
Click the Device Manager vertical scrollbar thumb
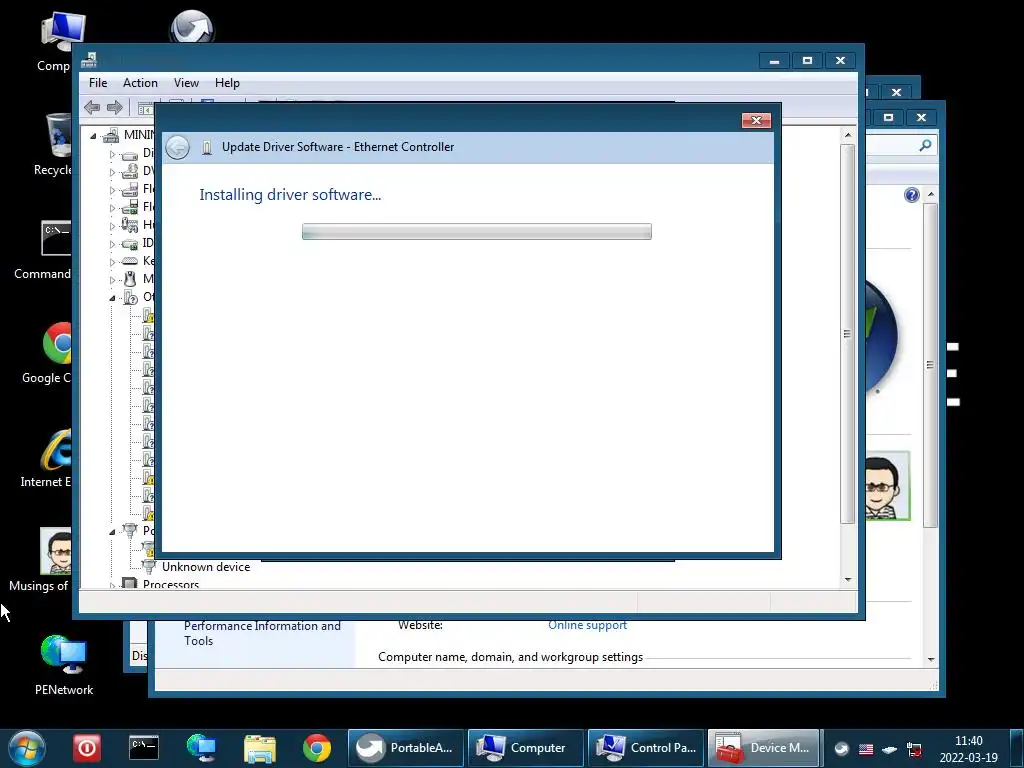click(x=848, y=334)
